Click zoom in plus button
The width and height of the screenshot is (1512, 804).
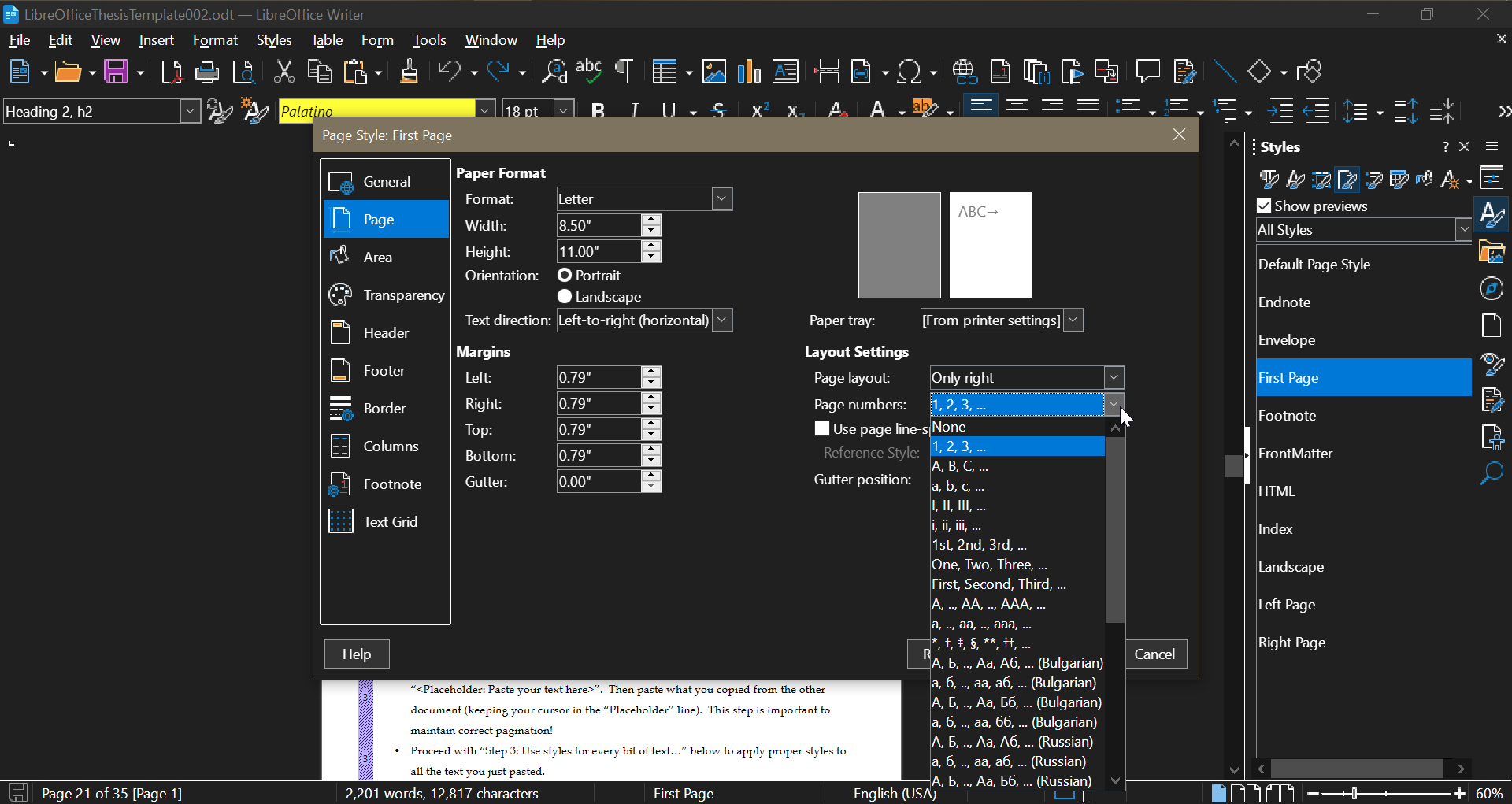click(1459, 793)
